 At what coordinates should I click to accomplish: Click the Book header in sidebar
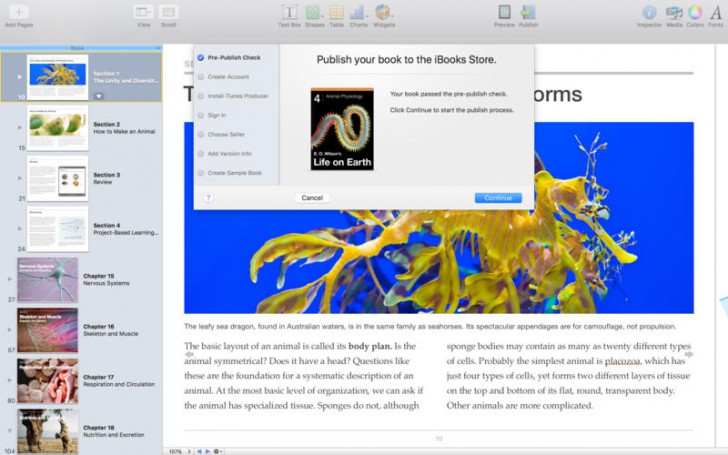(x=77, y=48)
